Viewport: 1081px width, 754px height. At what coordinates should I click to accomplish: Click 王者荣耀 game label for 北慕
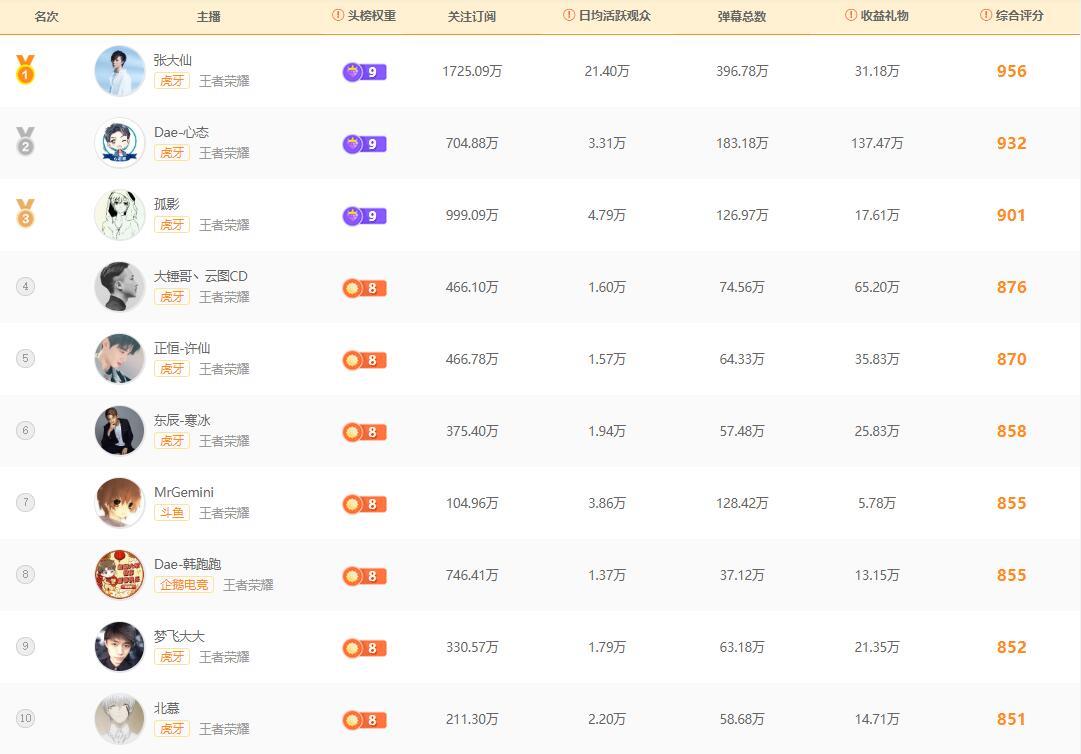[x=224, y=729]
